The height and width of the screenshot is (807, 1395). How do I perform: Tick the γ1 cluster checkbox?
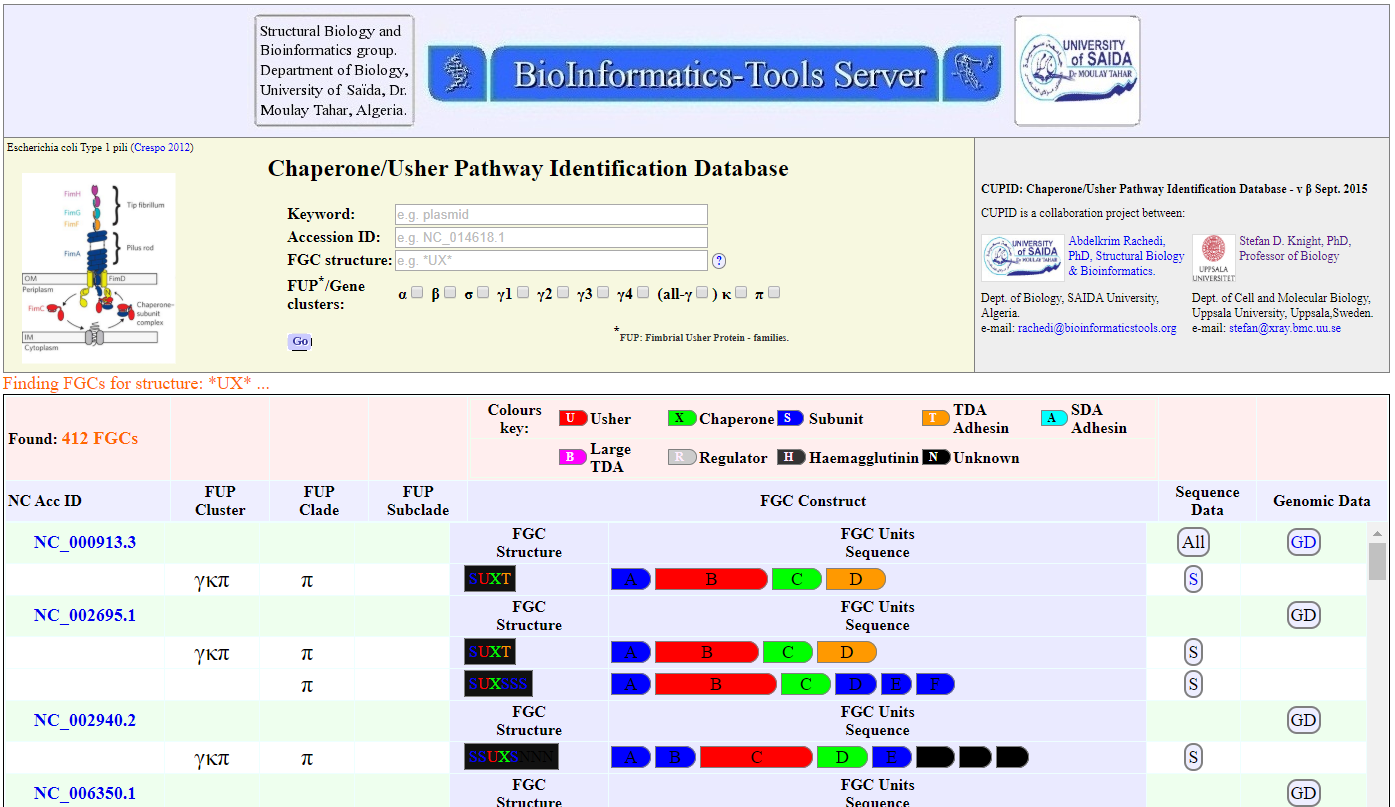point(523,293)
